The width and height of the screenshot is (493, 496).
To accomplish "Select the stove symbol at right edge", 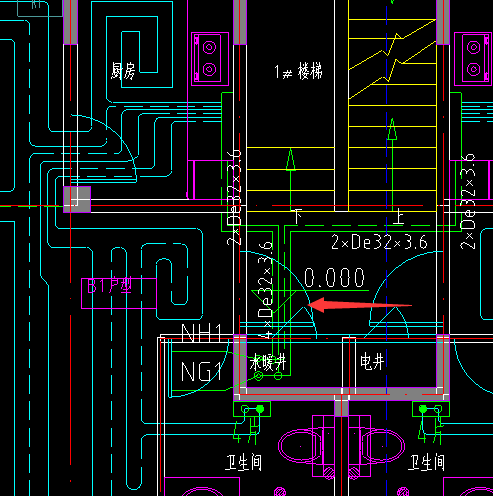I will pos(473,59).
